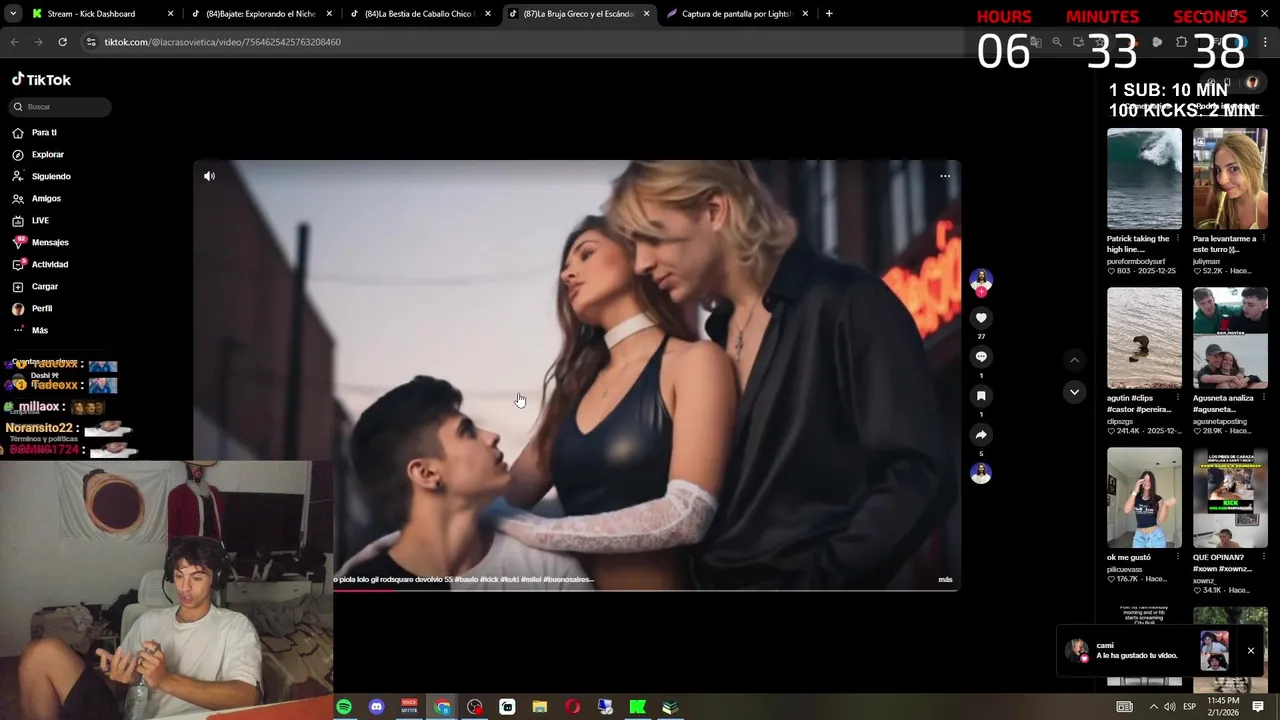1280x720 pixels.
Task: Bookmark the video to favorites
Action: point(981,396)
